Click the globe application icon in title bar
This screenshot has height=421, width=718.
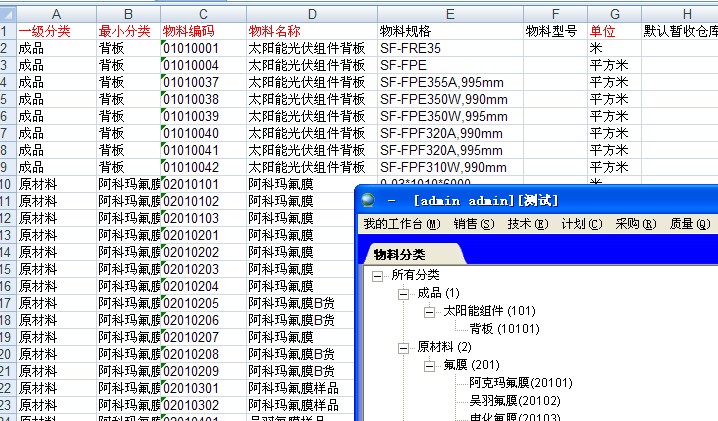pyautogui.click(x=370, y=200)
